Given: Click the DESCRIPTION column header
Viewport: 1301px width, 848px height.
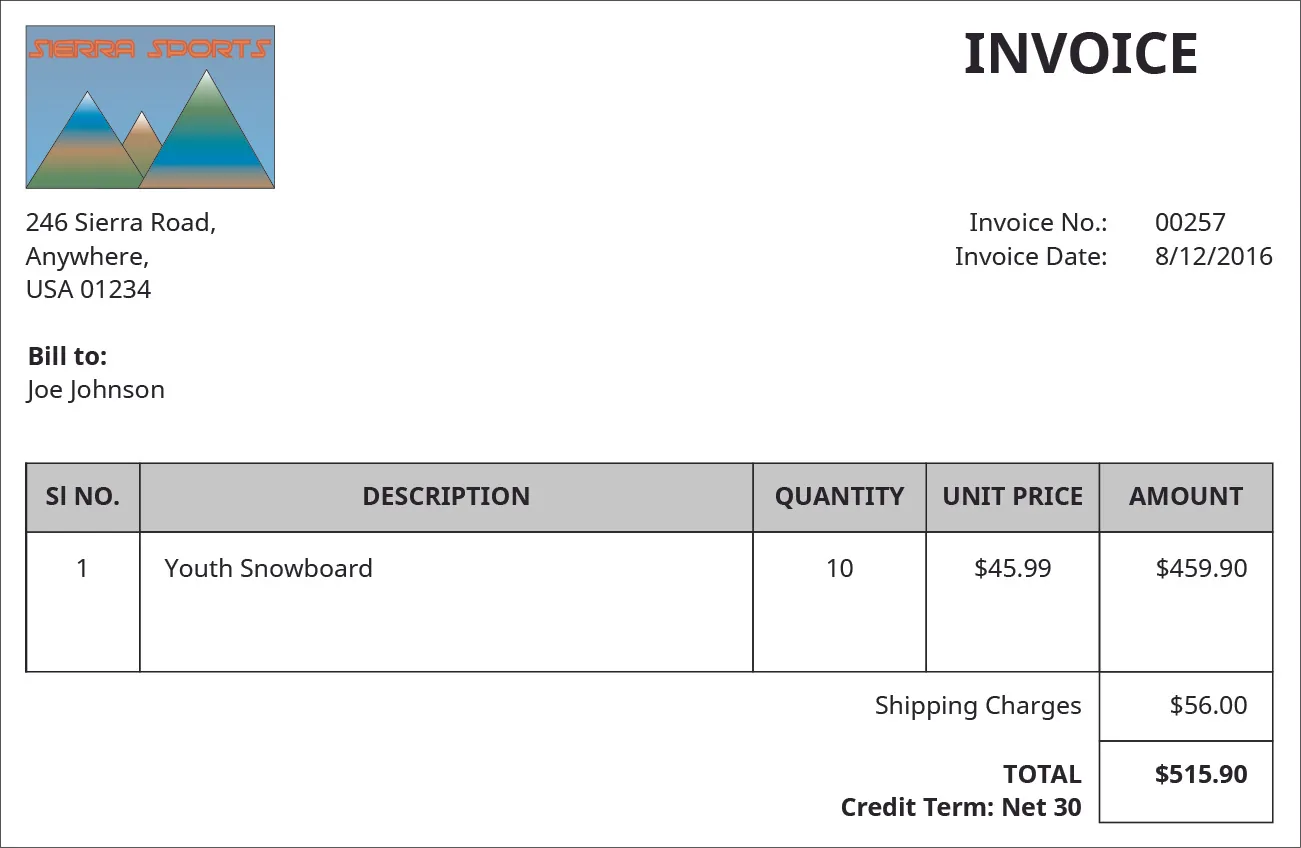Looking at the screenshot, I should [446, 496].
